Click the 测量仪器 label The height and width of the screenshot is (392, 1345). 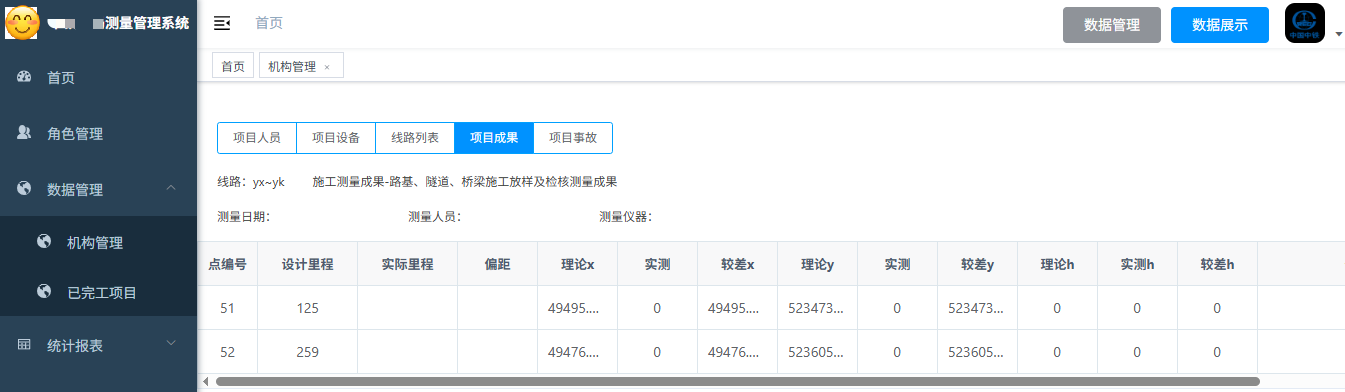pyautogui.click(x=626, y=216)
